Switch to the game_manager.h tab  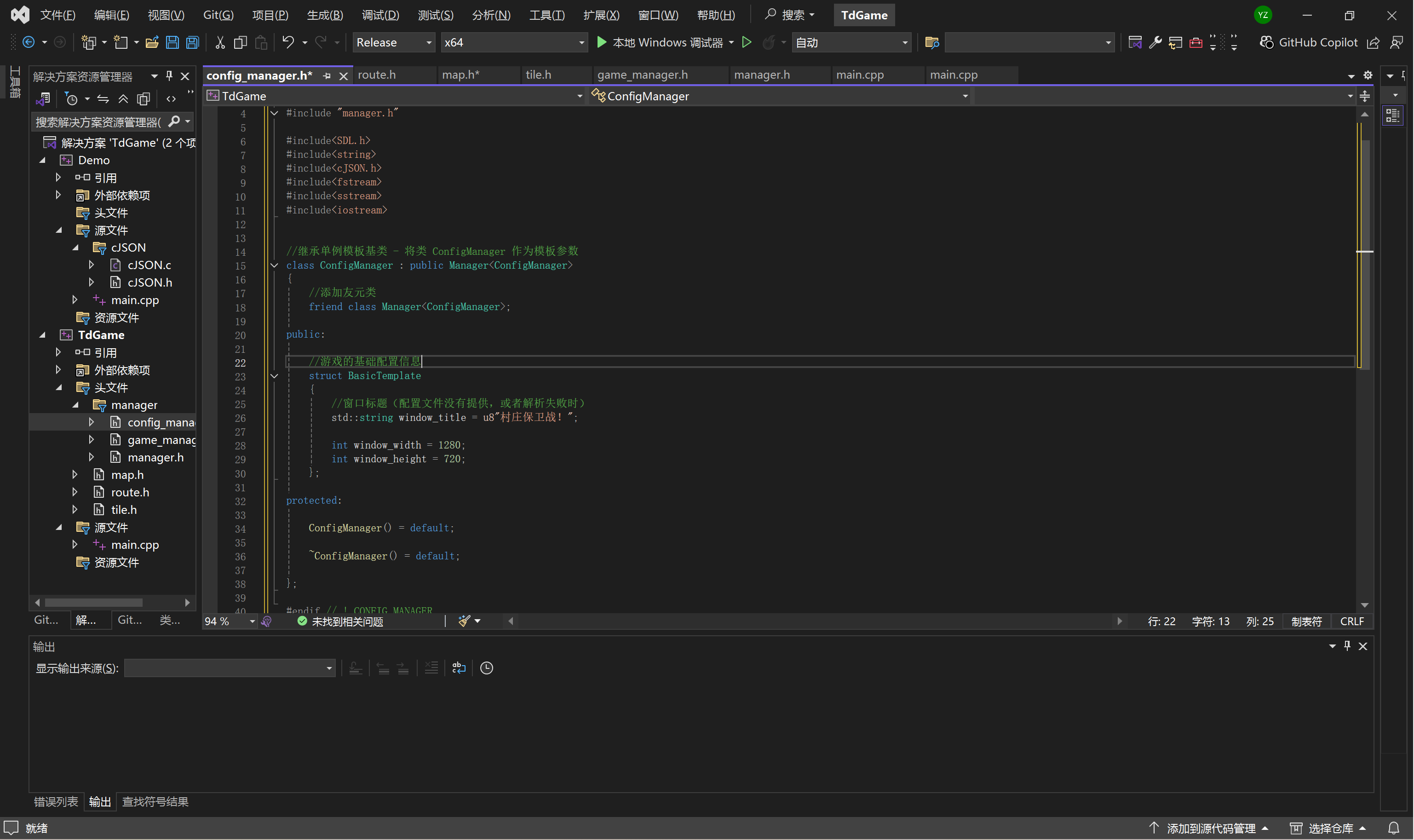(x=642, y=75)
